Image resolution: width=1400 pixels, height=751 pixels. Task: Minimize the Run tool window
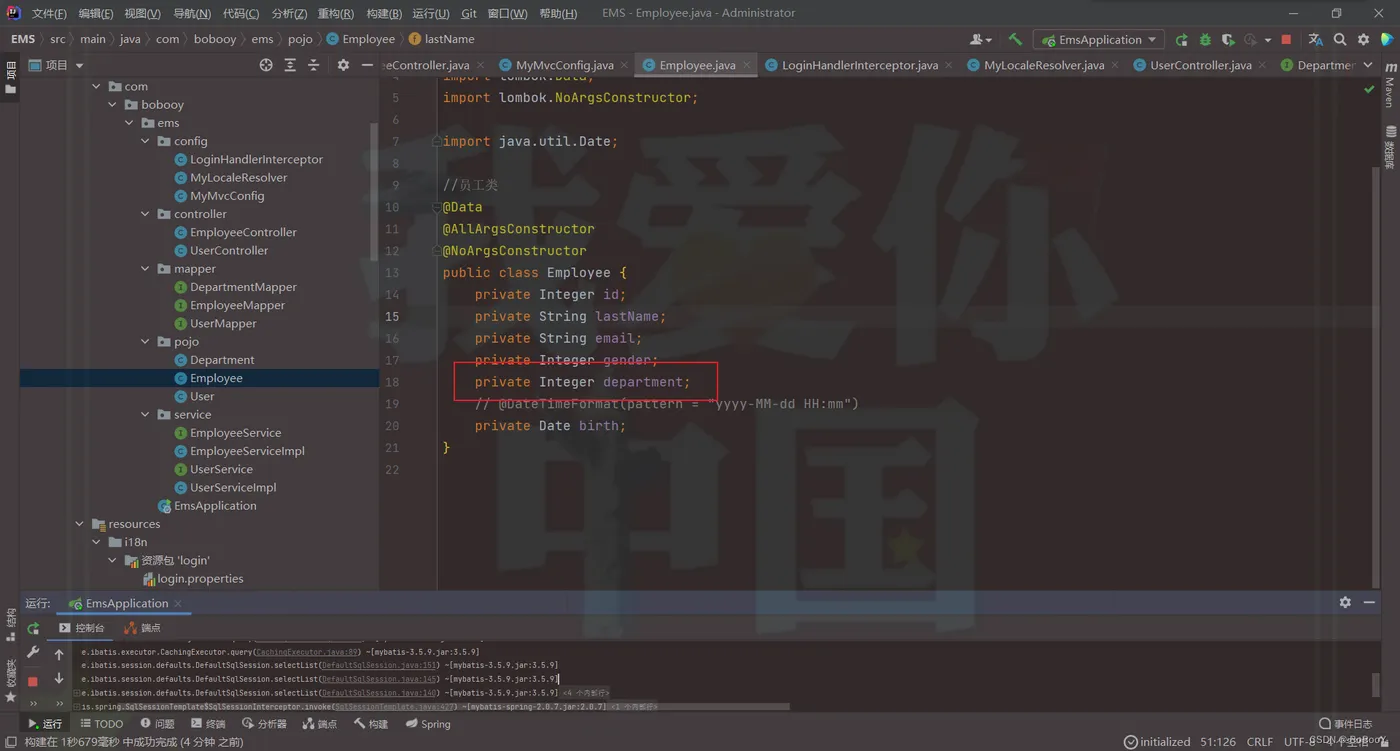point(1369,602)
